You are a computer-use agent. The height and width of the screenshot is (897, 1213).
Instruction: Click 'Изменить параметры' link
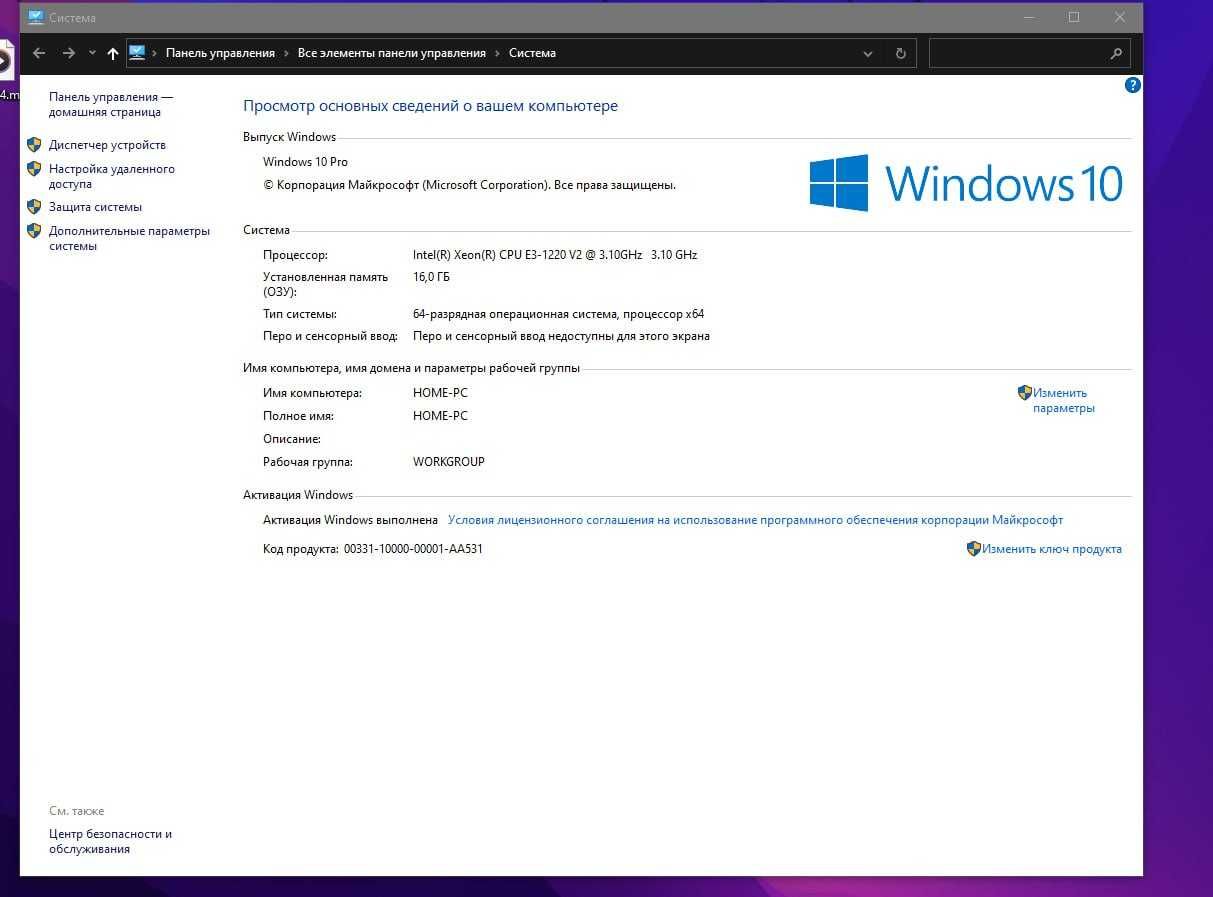(1064, 400)
